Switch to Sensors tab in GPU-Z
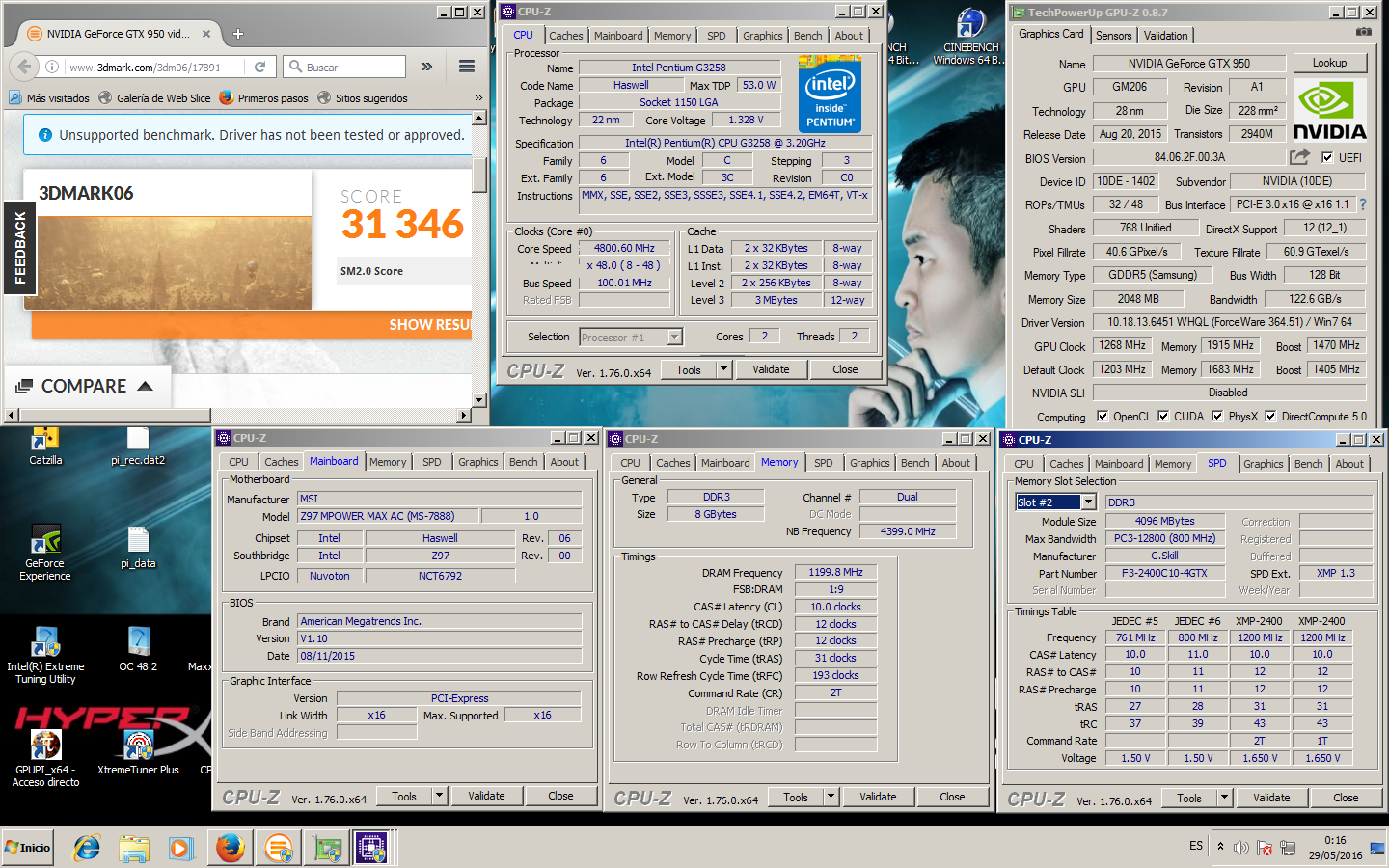The width and height of the screenshot is (1389, 868). point(1113,36)
